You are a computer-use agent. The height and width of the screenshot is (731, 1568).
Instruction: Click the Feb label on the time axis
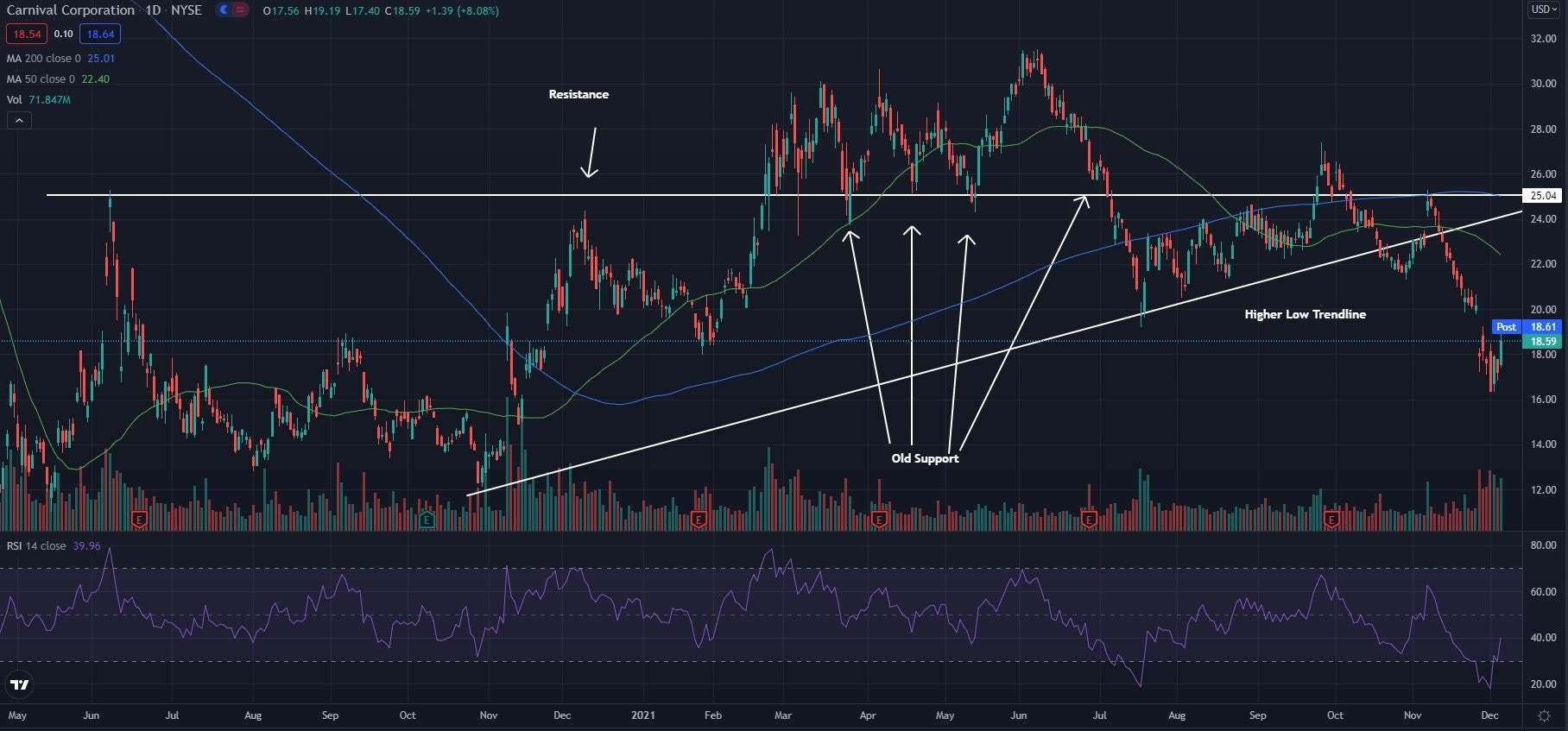[713, 715]
